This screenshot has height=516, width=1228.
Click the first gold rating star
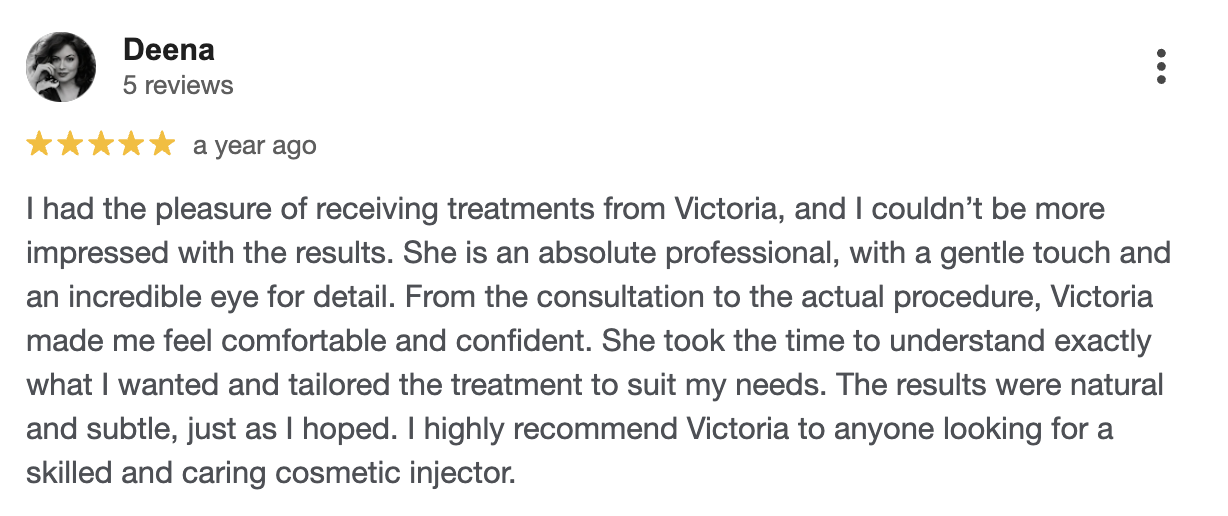(39, 145)
